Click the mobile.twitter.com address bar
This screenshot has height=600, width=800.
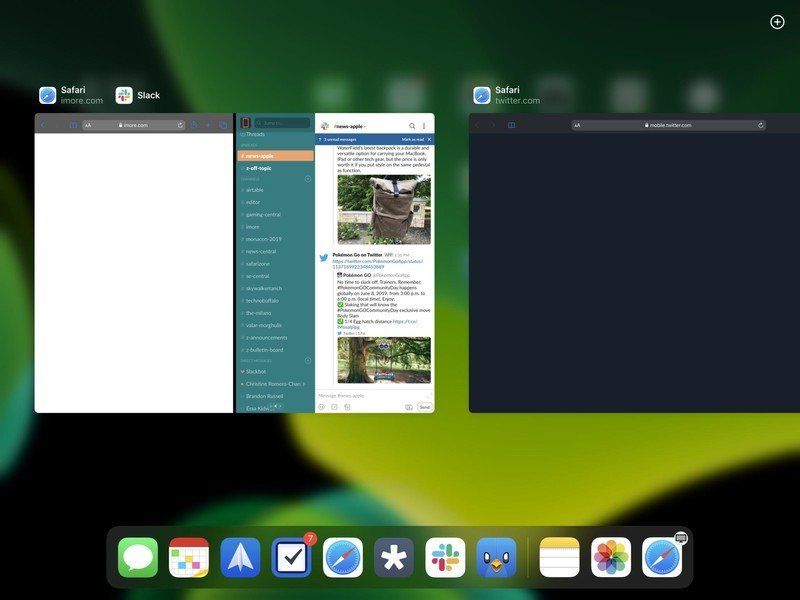tap(668, 125)
